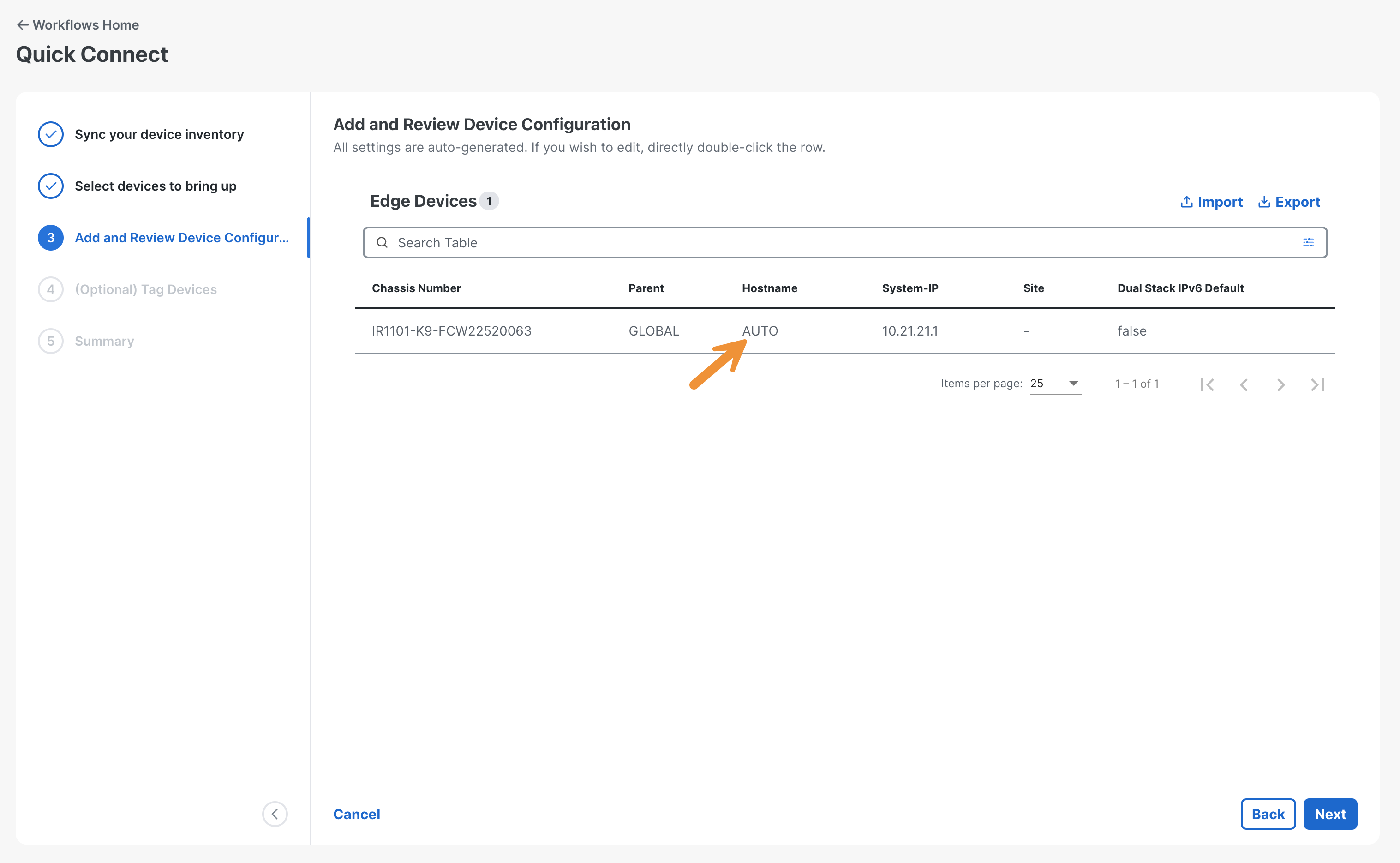Go to the next page arrow
The width and height of the screenshot is (1400, 863).
(x=1280, y=385)
